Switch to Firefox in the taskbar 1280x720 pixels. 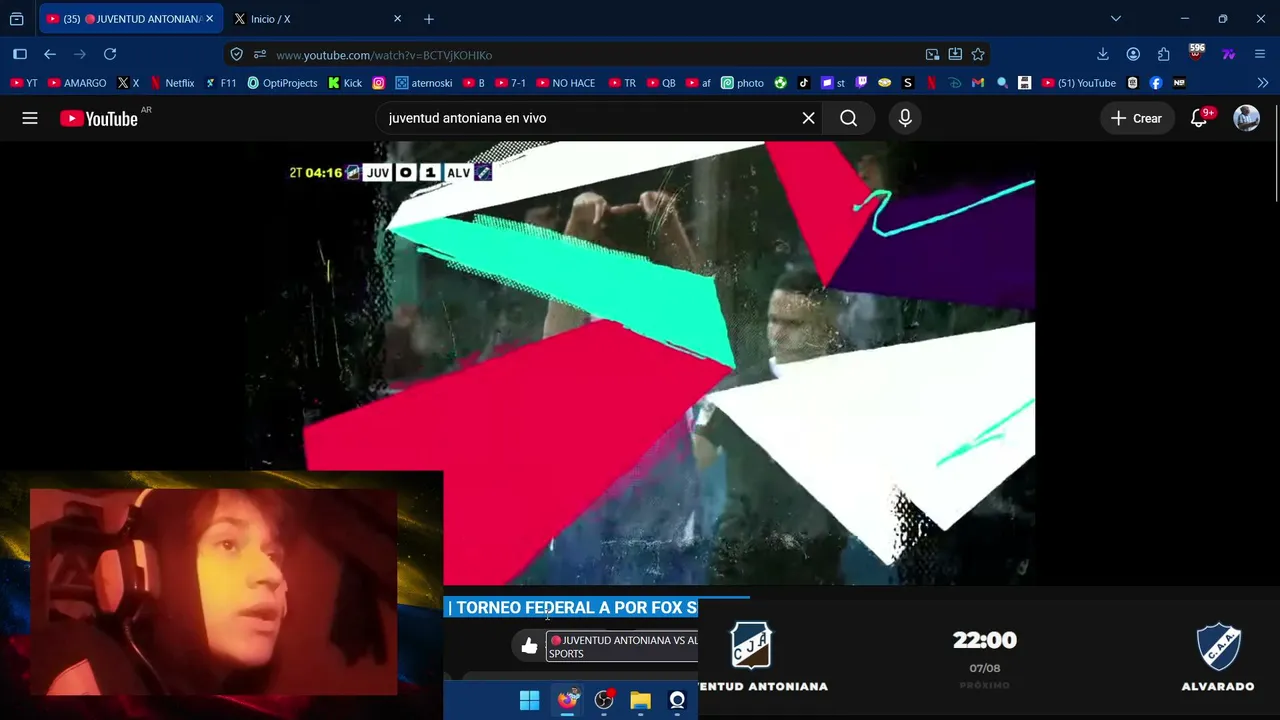pos(567,700)
